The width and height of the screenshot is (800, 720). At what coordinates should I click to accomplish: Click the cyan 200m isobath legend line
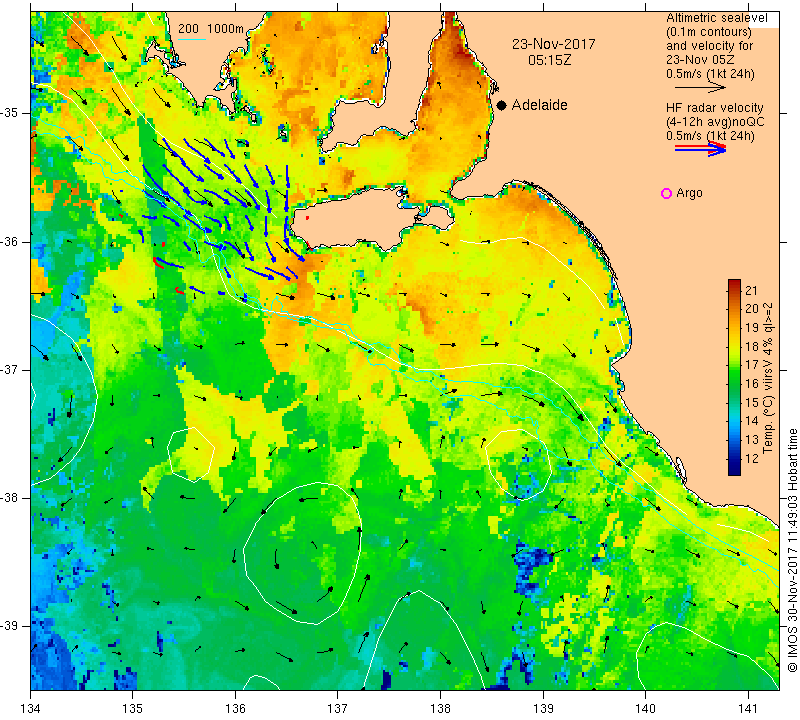coord(191,39)
